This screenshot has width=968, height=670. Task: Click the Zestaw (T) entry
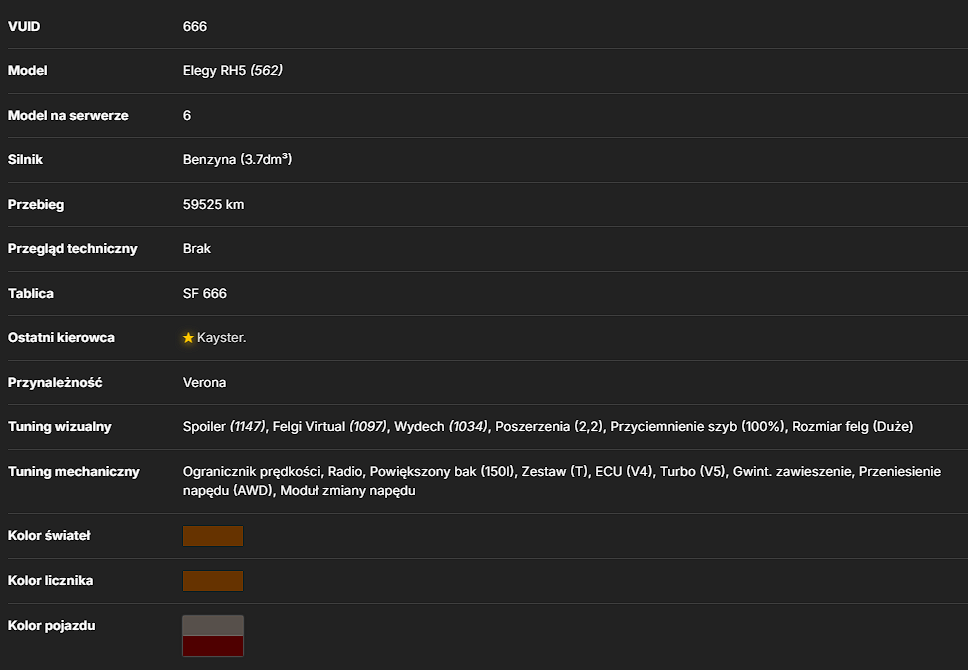(x=555, y=472)
